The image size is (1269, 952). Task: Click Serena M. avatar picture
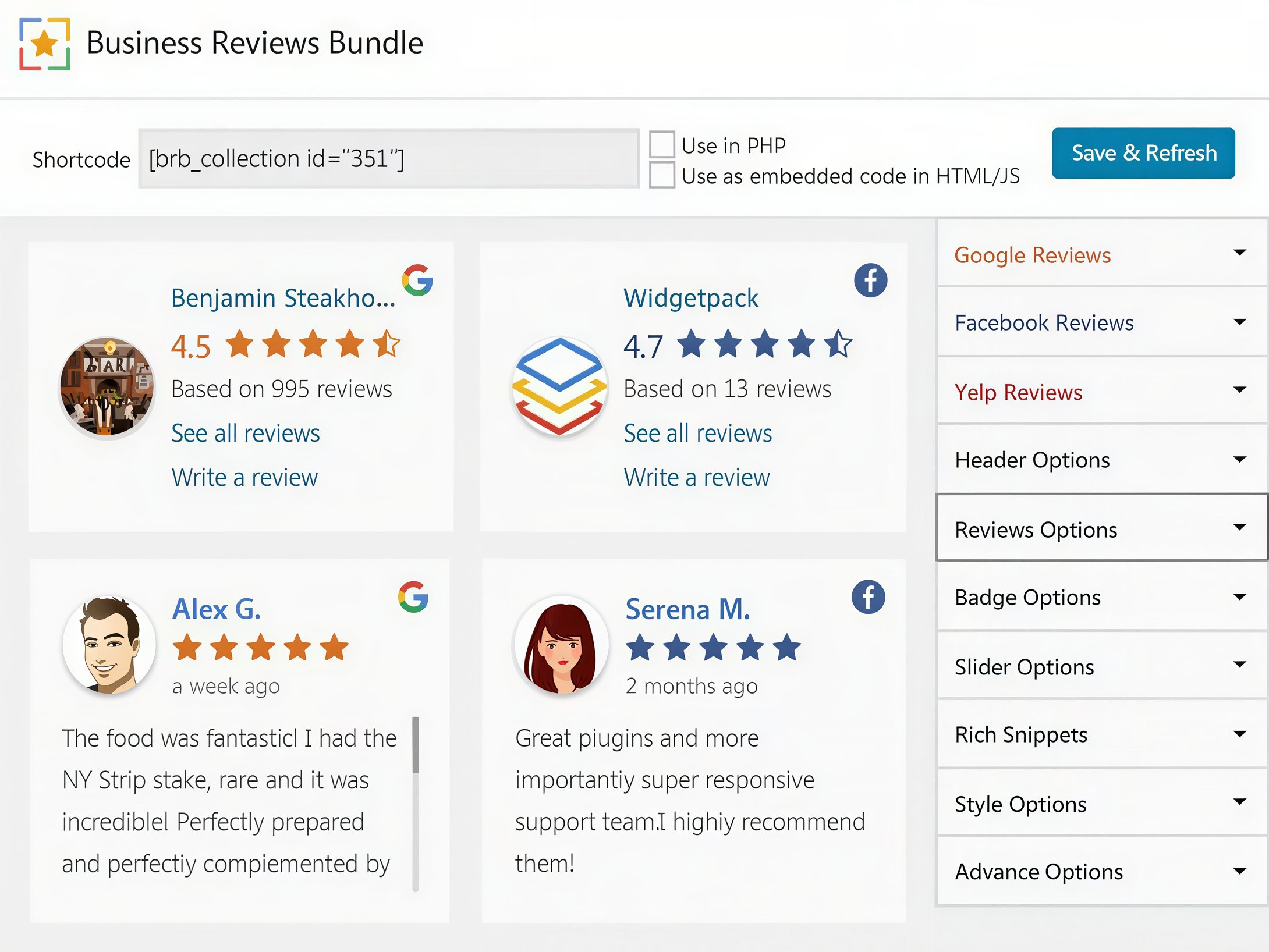coord(561,645)
